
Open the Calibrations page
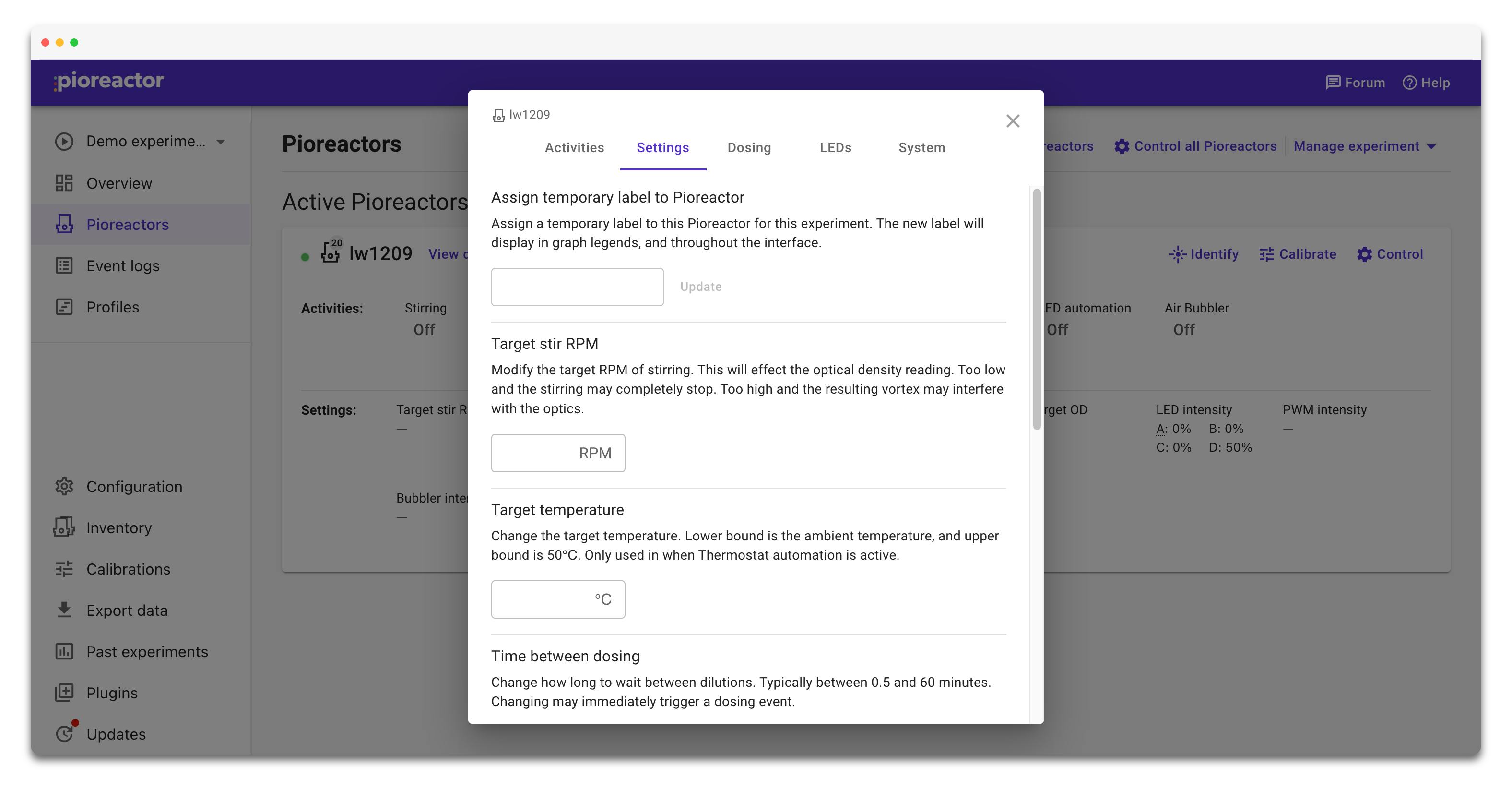(141, 569)
